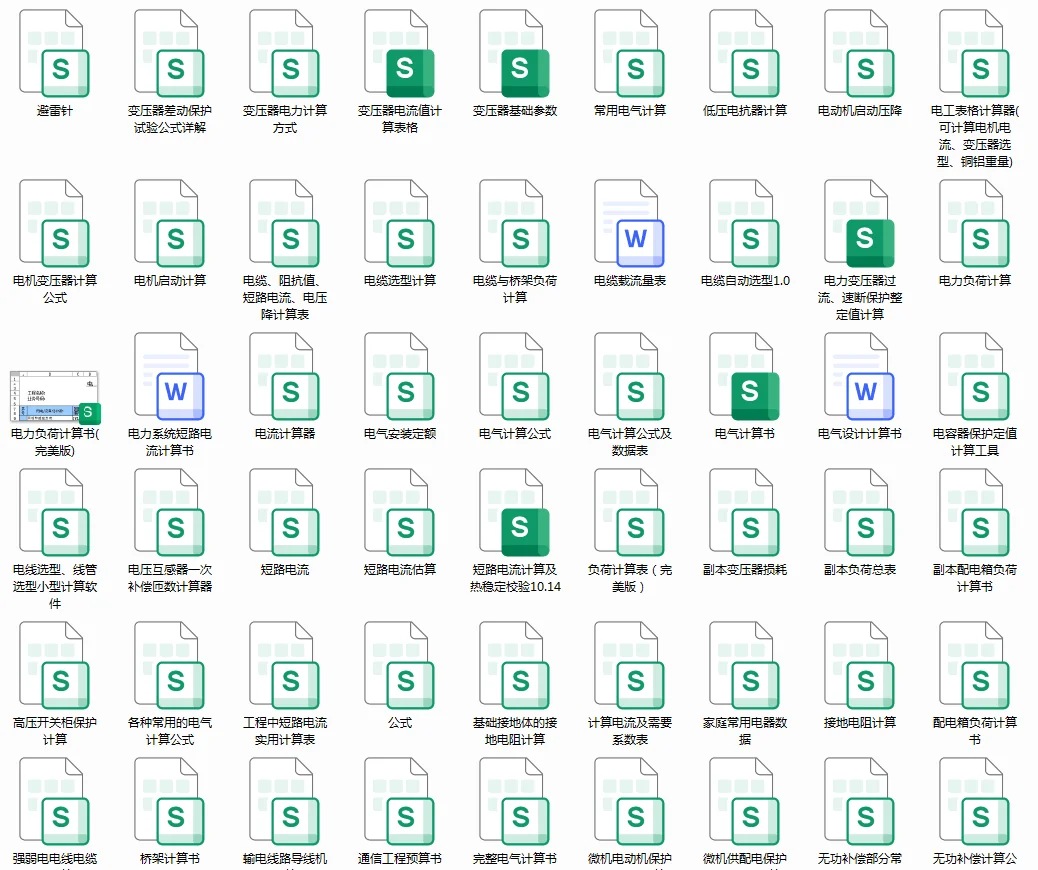Click the file name text 强弱电电线电缆

pos(54,859)
